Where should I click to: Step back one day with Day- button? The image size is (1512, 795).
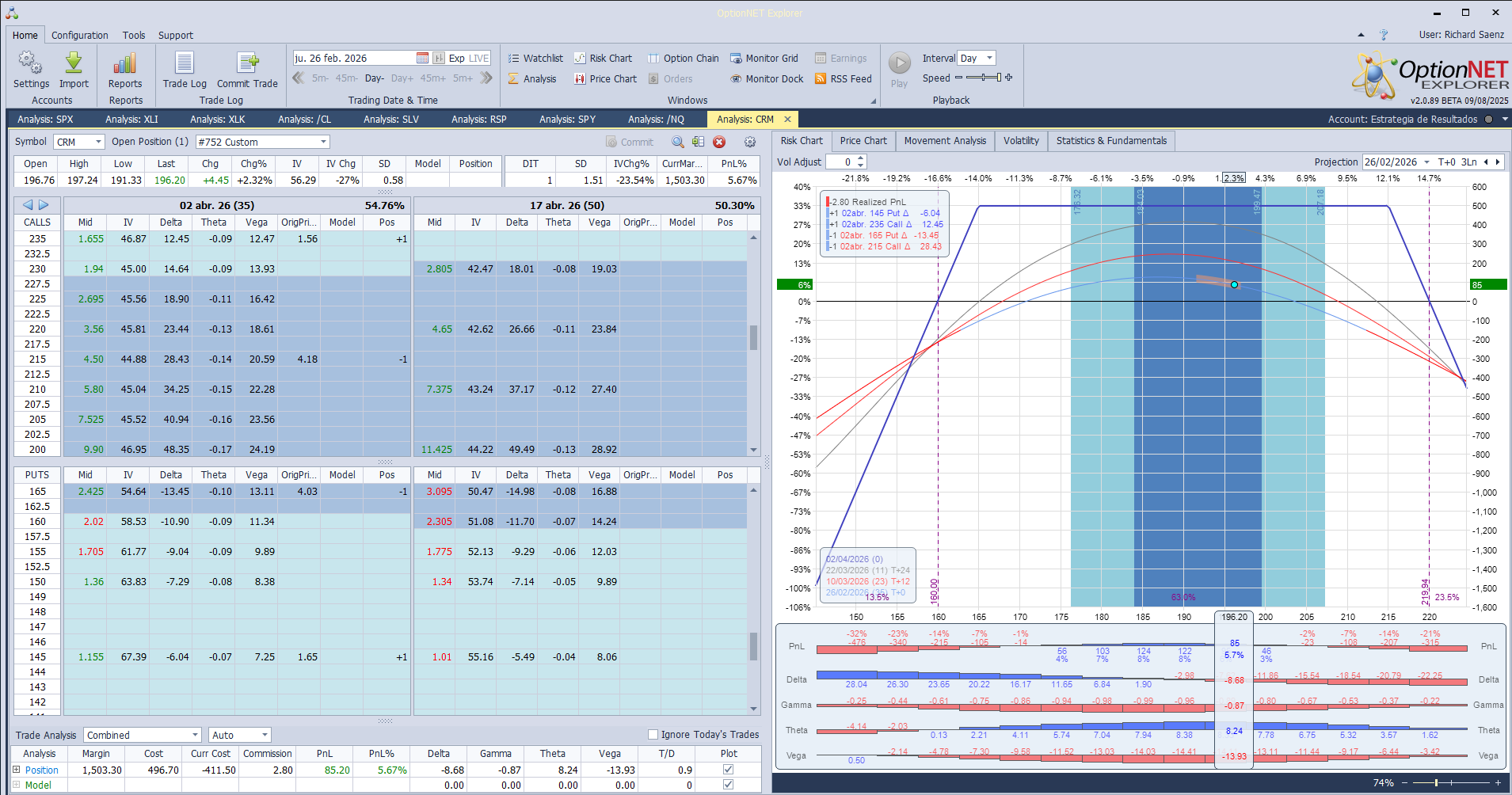375,78
